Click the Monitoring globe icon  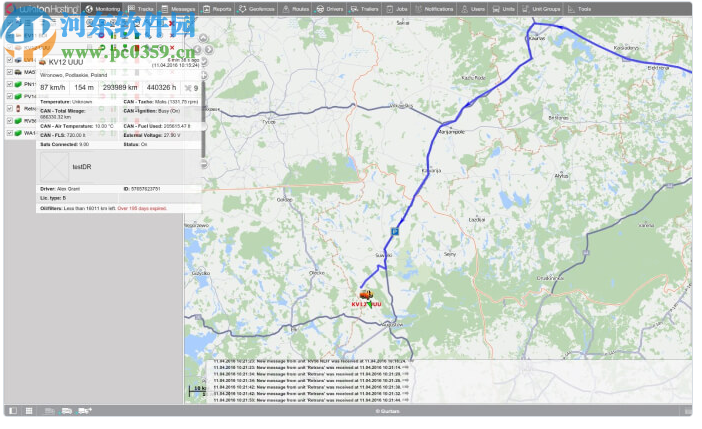pyautogui.click(x=89, y=9)
